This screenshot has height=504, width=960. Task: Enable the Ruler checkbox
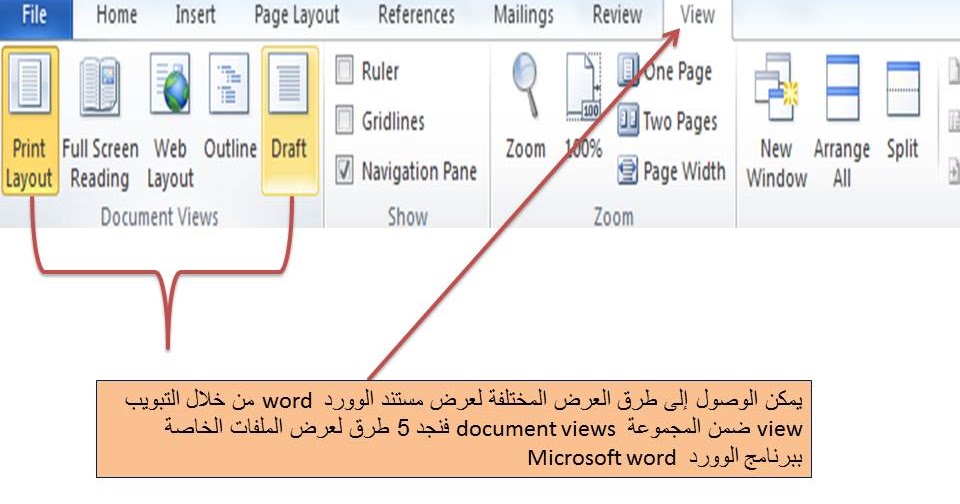[x=345, y=70]
